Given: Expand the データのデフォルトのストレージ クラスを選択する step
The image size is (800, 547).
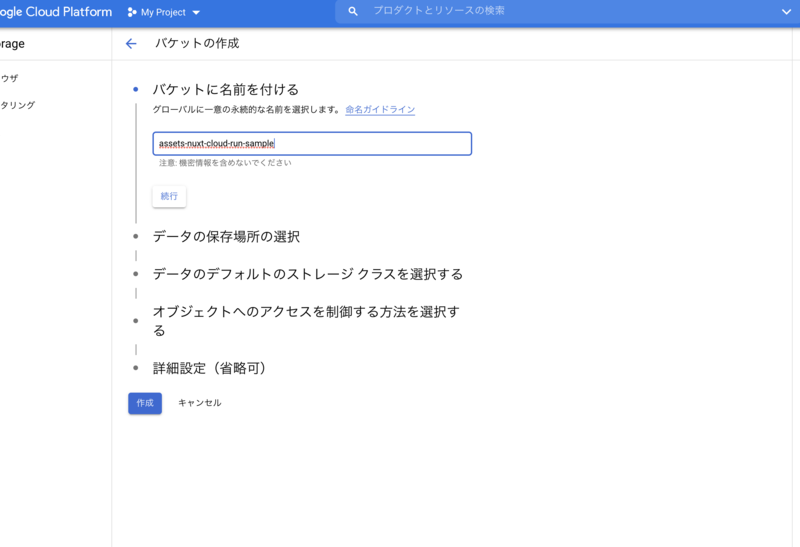Looking at the screenshot, I should click(x=308, y=274).
